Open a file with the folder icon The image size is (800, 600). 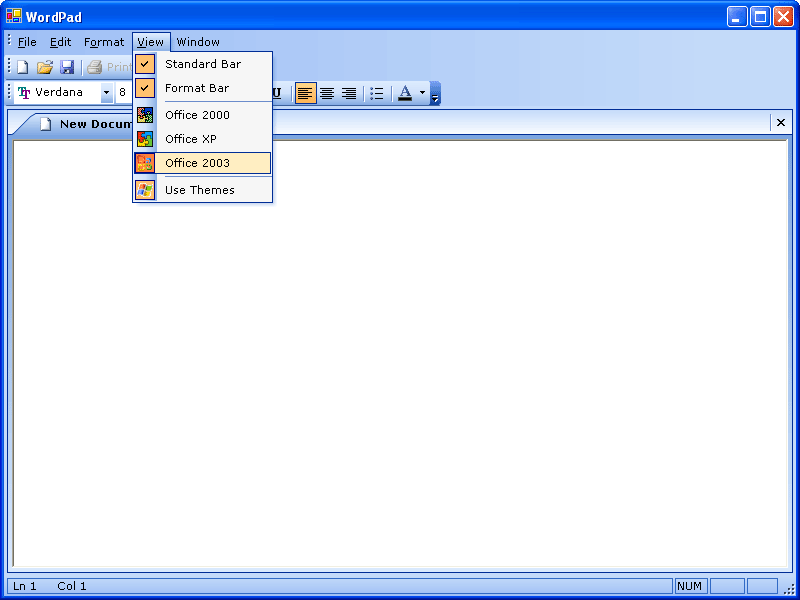[45, 67]
